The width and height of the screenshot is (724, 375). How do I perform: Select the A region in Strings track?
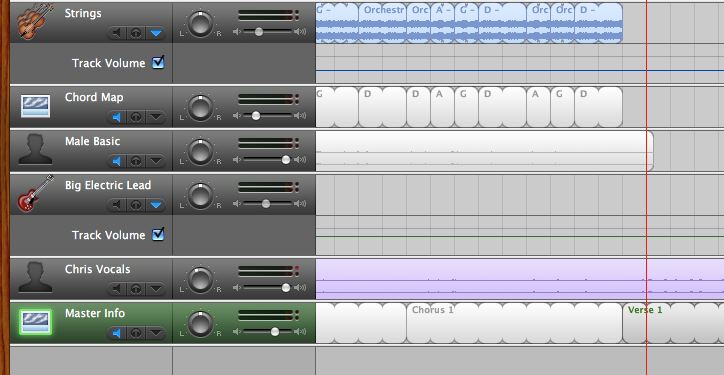(442, 23)
